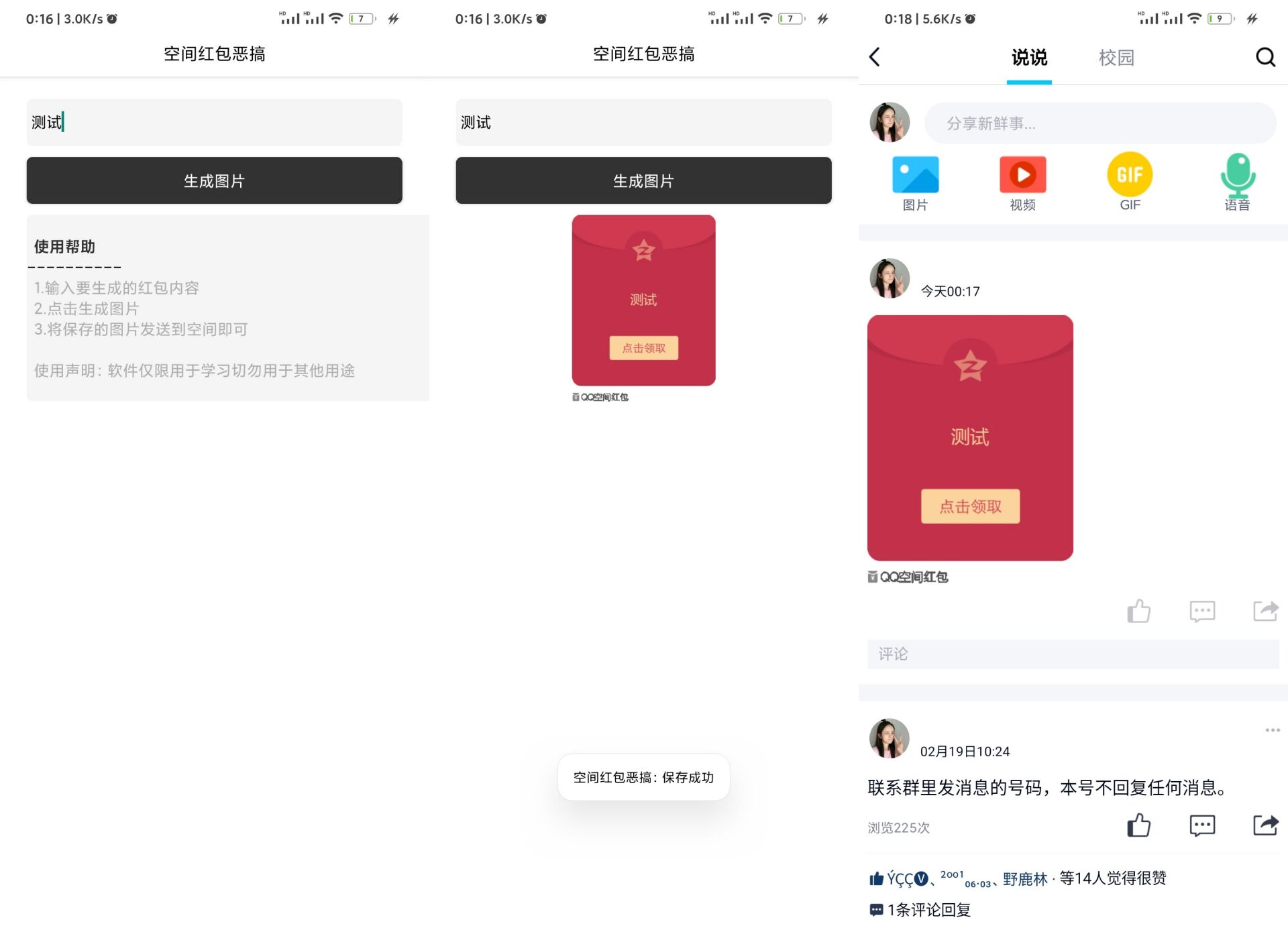Open 野鹿林 user profile link
This screenshot has height=930, width=1288.
point(1024,878)
